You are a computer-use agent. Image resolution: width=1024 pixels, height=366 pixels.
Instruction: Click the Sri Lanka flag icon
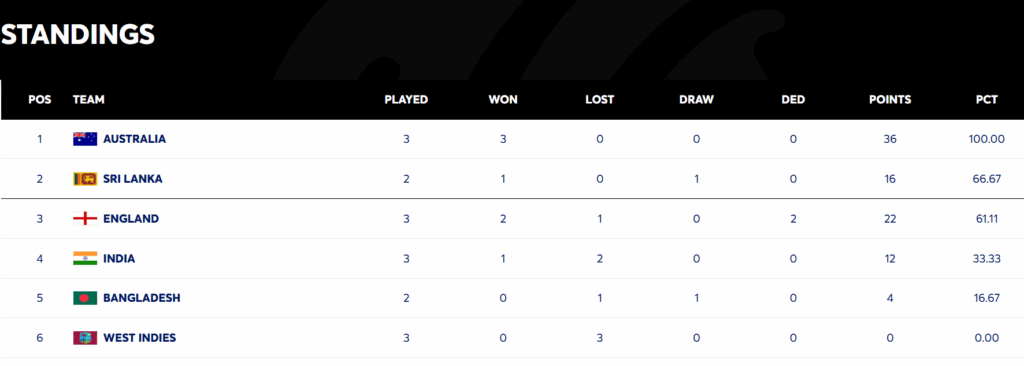tap(85, 179)
